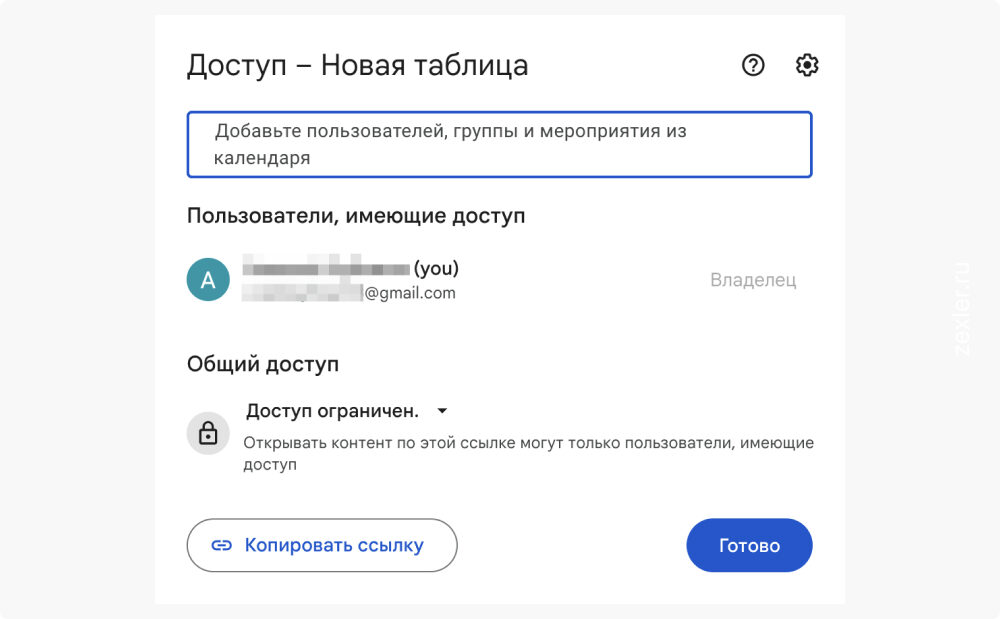
Task: Open sharing settings via the gear icon
Action: click(x=807, y=66)
